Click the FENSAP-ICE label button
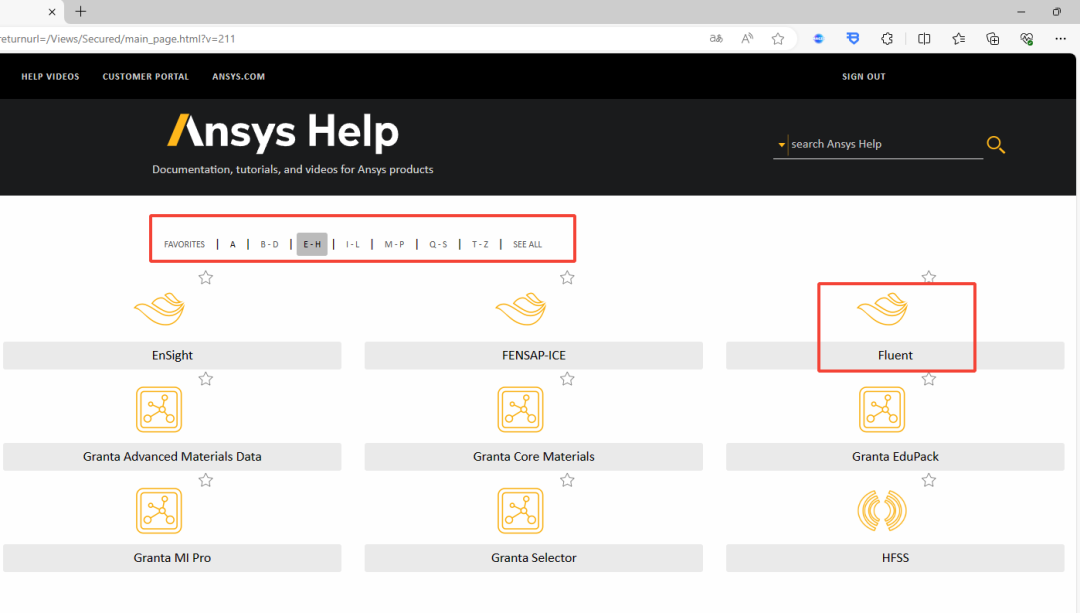This screenshot has height=613, width=1080. [x=534, y=355]
